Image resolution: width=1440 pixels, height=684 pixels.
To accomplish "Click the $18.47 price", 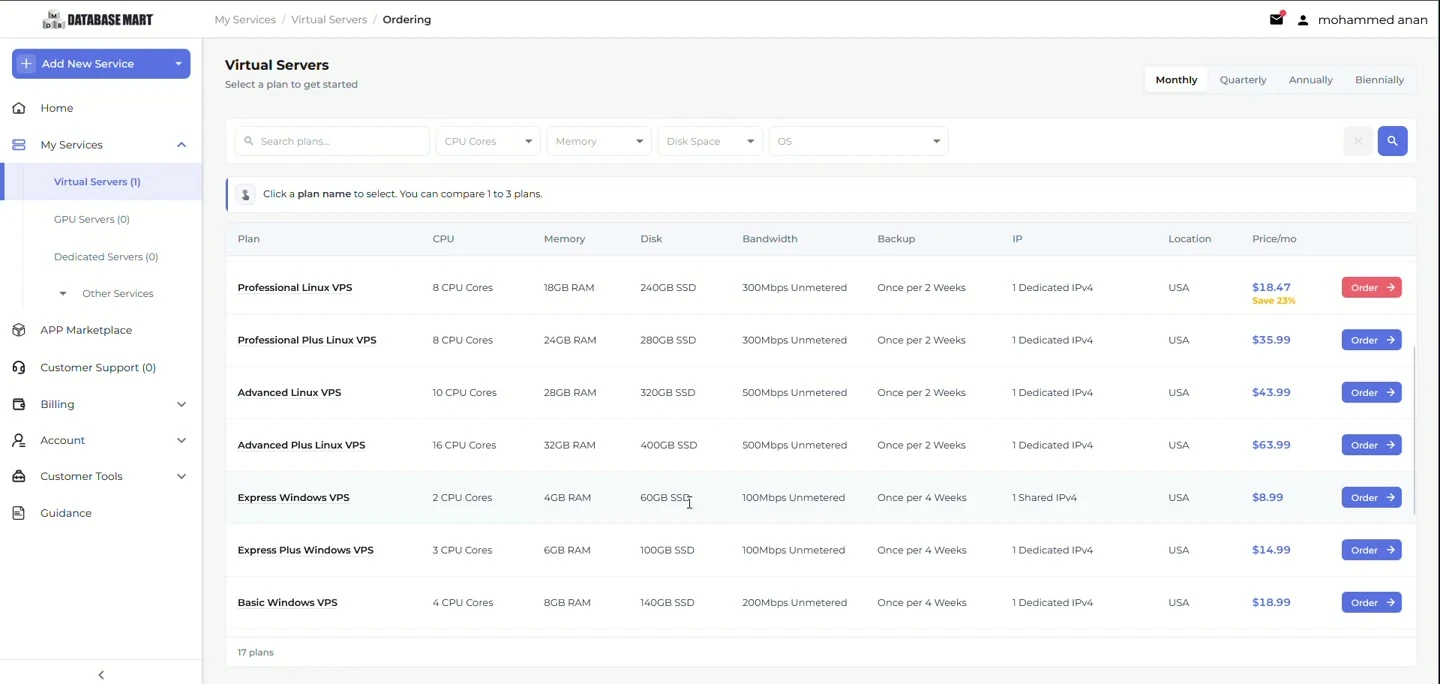I will point(1271,287).
